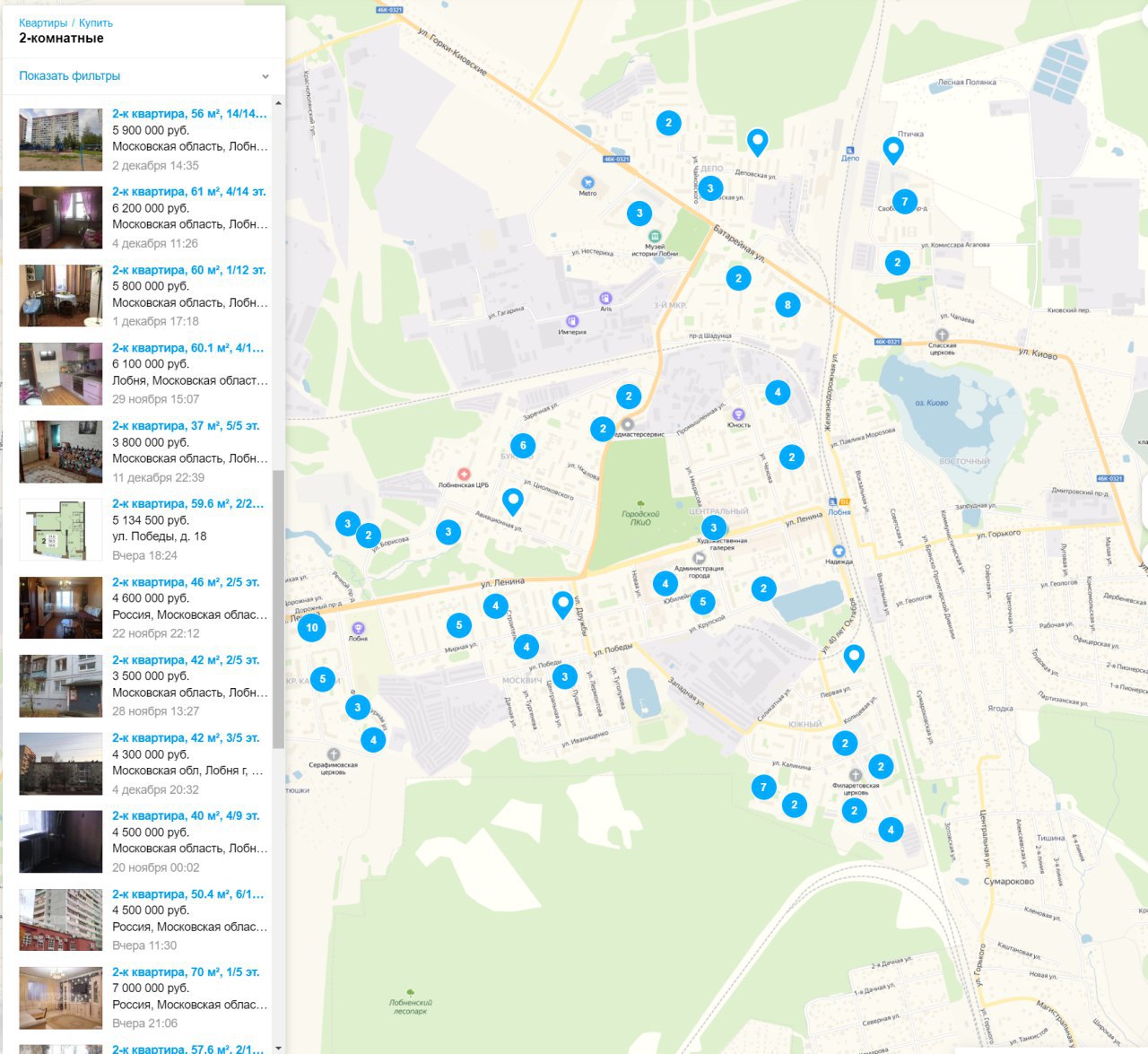Select the map cluster marker numbered 8

pyautogui.click(x=787, y=304)
